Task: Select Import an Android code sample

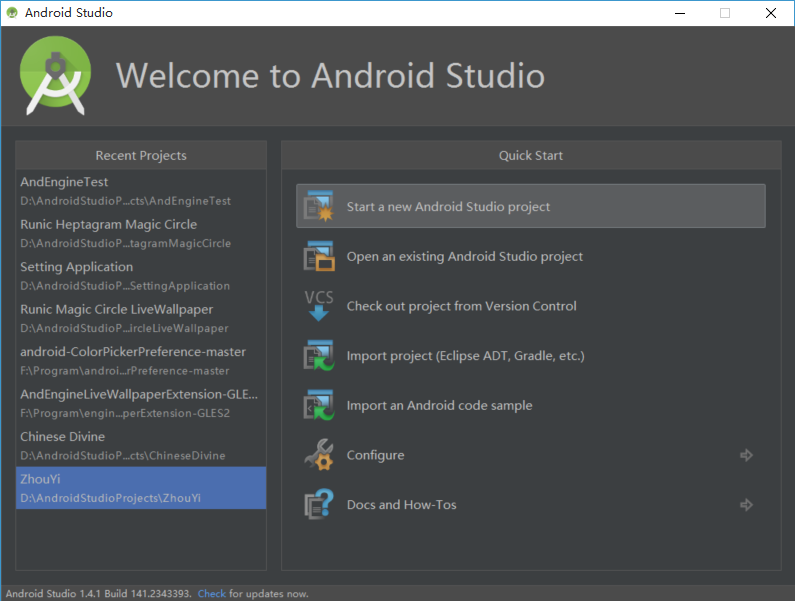Action: (530, 405)
